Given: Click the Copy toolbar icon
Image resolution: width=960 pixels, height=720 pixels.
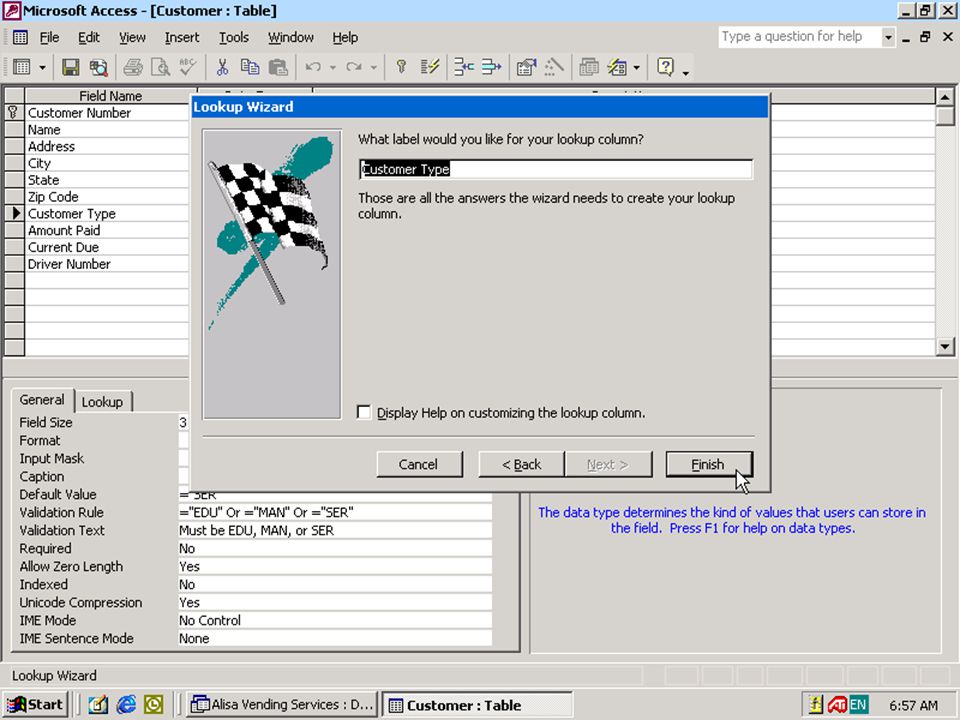Looking at the screenshot, I should click(x=250, y=67).
